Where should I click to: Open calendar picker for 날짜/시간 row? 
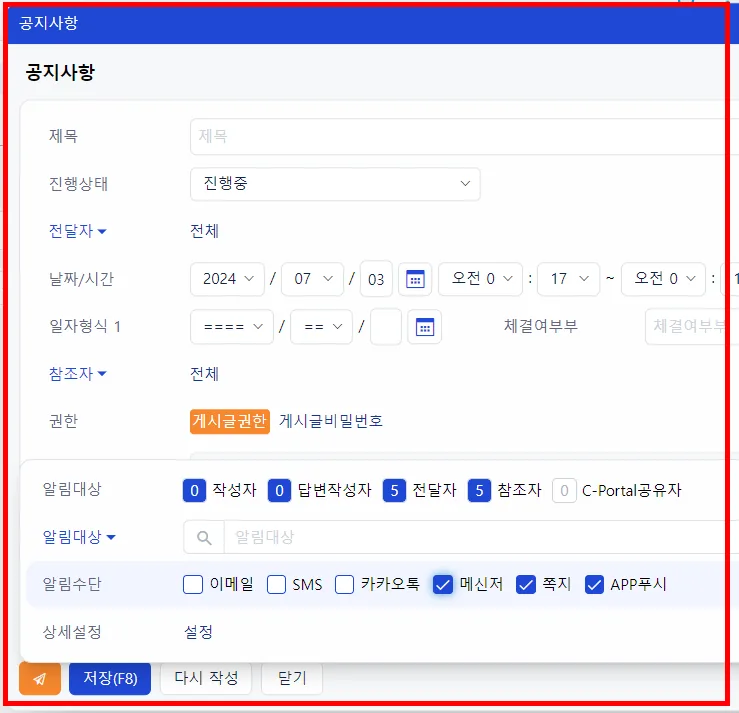pyautogui.click(x=415, y=279)
